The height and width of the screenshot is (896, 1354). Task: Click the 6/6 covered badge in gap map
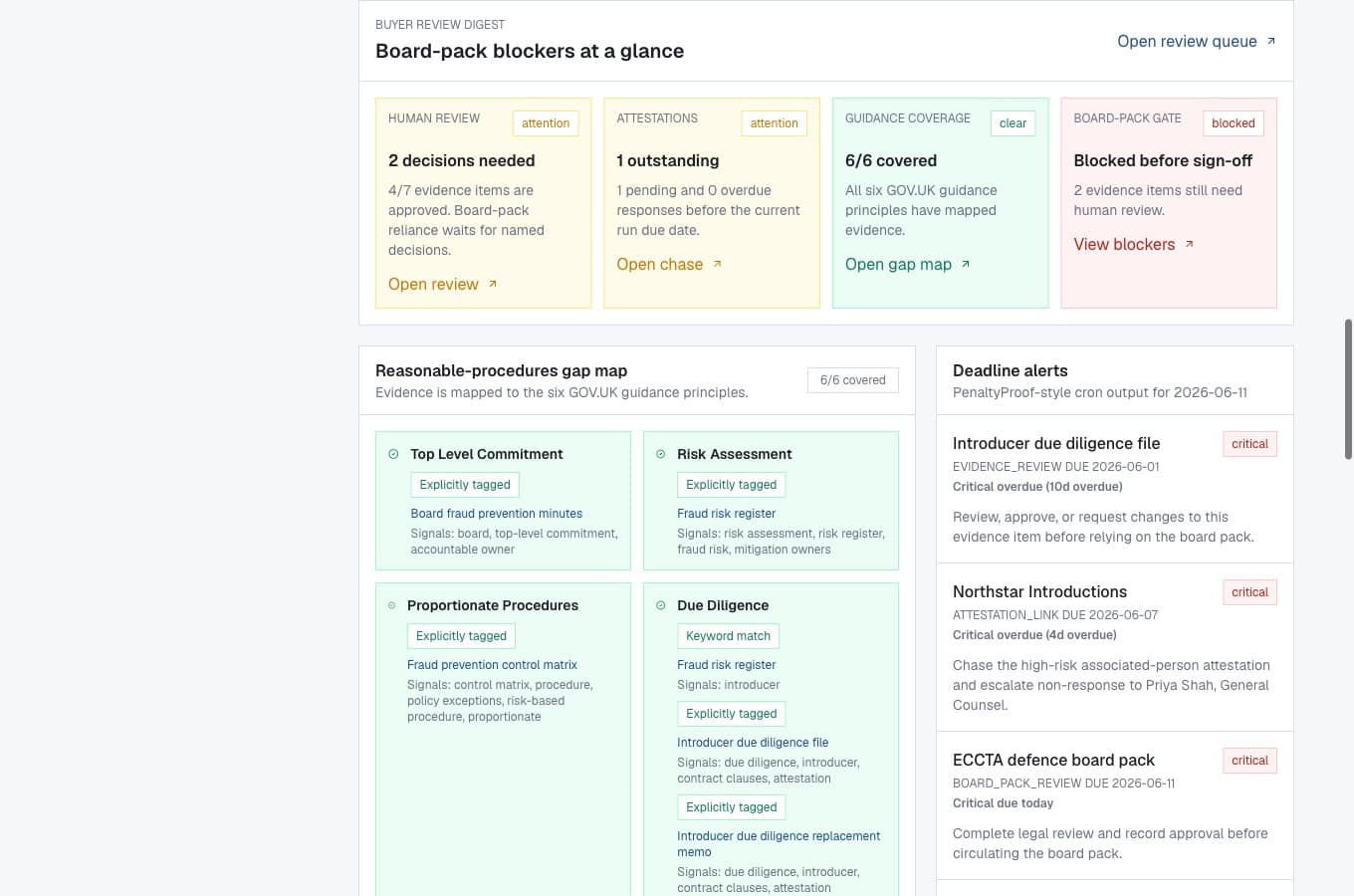coord(852,380)
